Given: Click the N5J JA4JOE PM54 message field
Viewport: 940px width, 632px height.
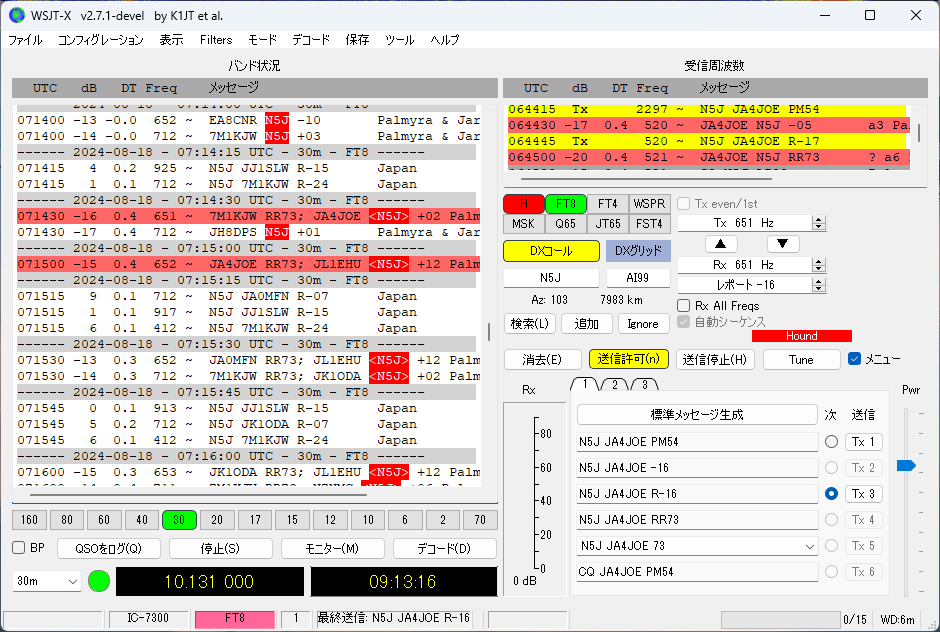Looking at the screenshot, I should pos(697,442).
